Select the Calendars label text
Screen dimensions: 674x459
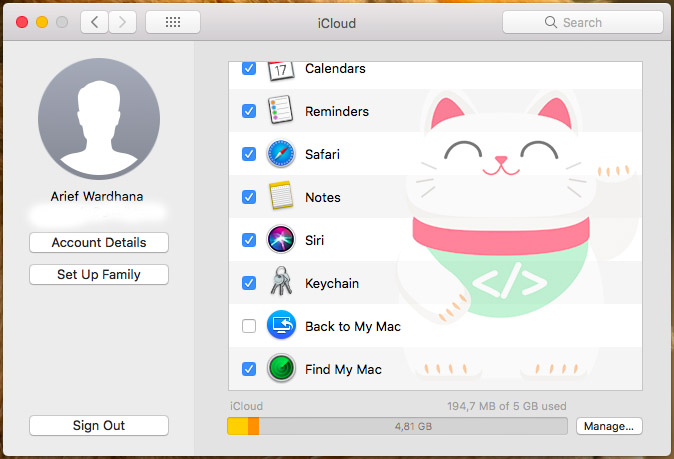[335, 68]
